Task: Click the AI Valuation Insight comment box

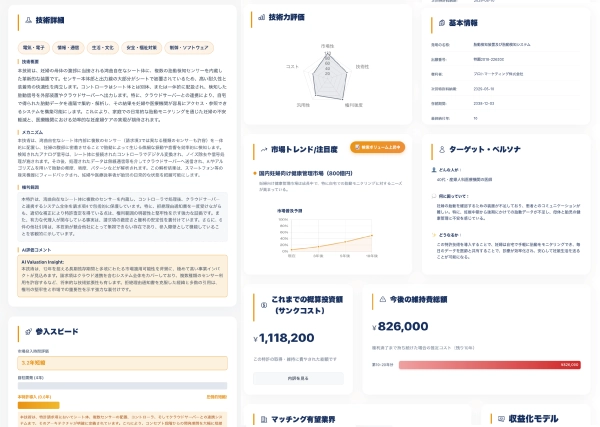Action: tap(122, 276)
